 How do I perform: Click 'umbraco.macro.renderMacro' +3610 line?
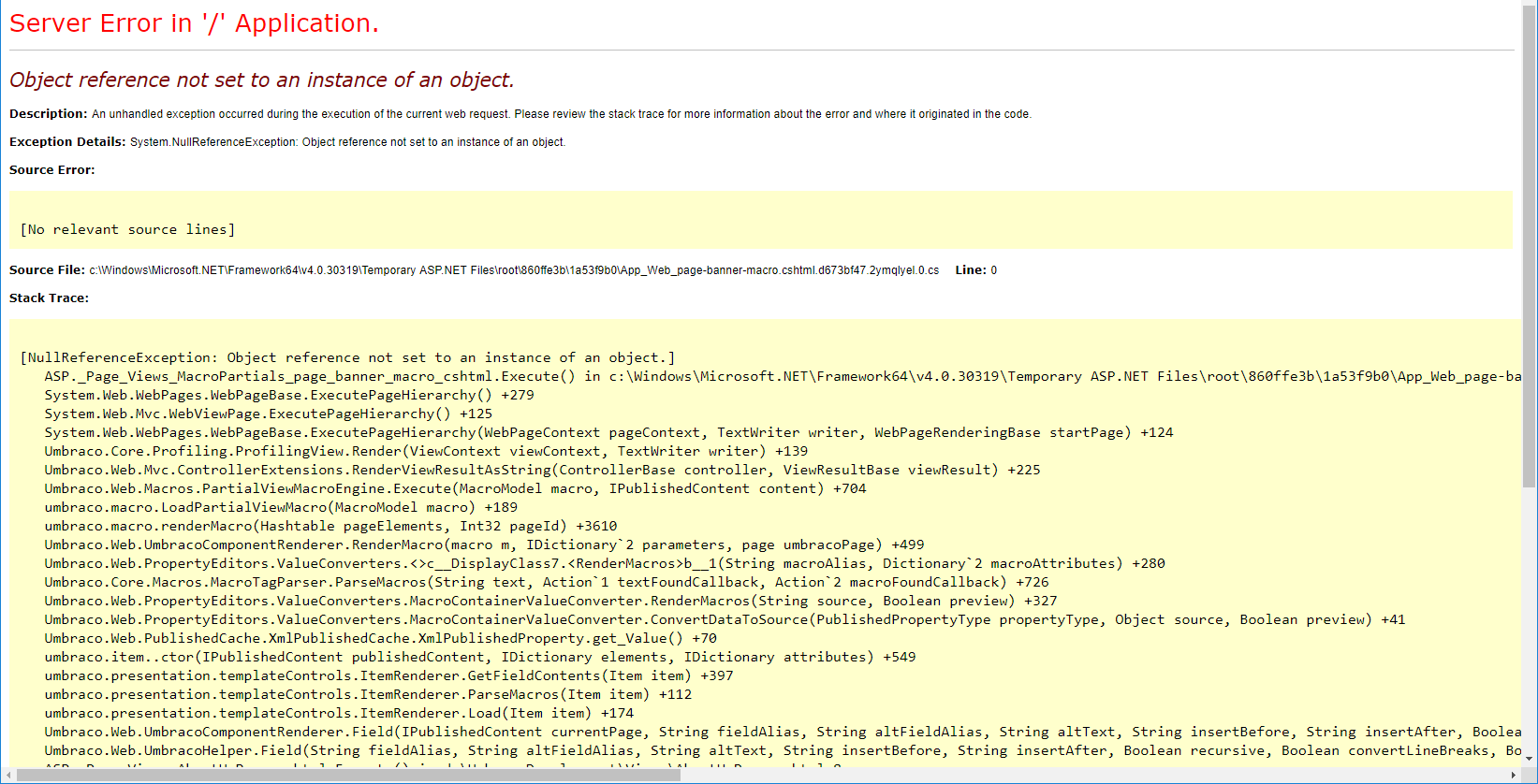click(330, 526)
